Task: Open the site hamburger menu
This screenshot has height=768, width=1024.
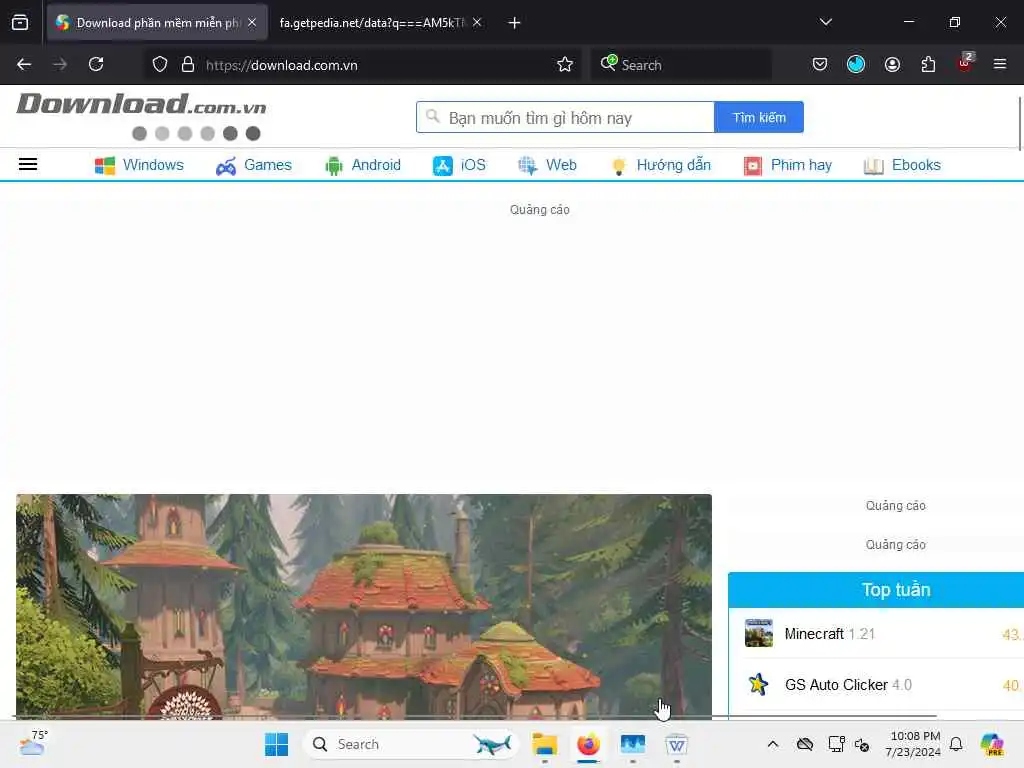Action: pos(28,165)
